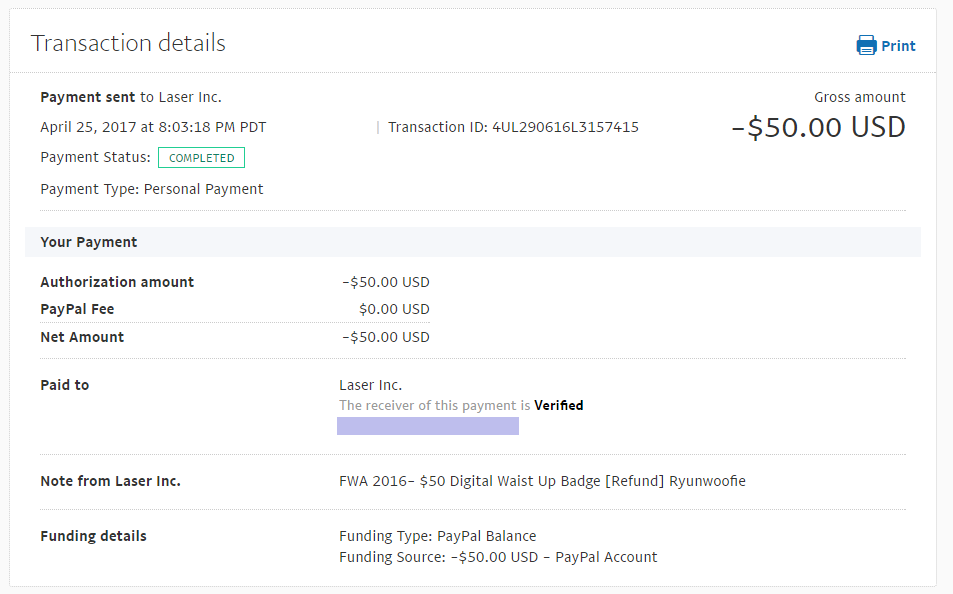
Task: Click the Funding Type: PayPal Balance line
Action: coord(438,536)
